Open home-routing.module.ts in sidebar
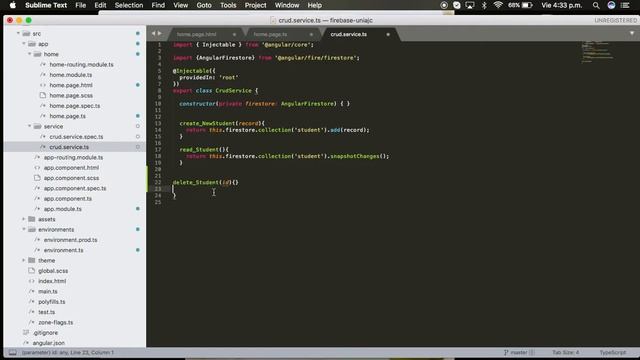This screenshot has width=640, height=360. (82, 64)
